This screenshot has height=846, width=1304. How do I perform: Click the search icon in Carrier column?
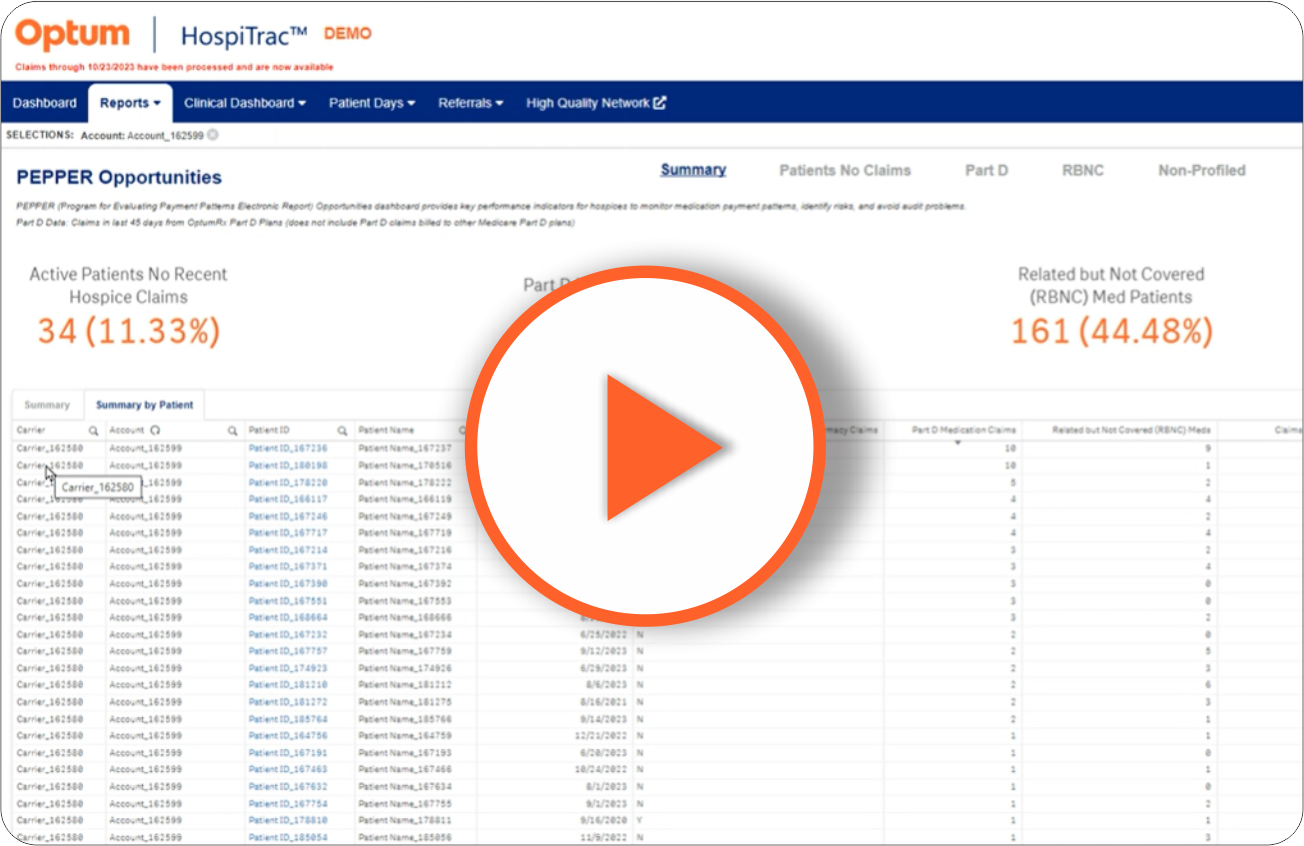(93, 431)
